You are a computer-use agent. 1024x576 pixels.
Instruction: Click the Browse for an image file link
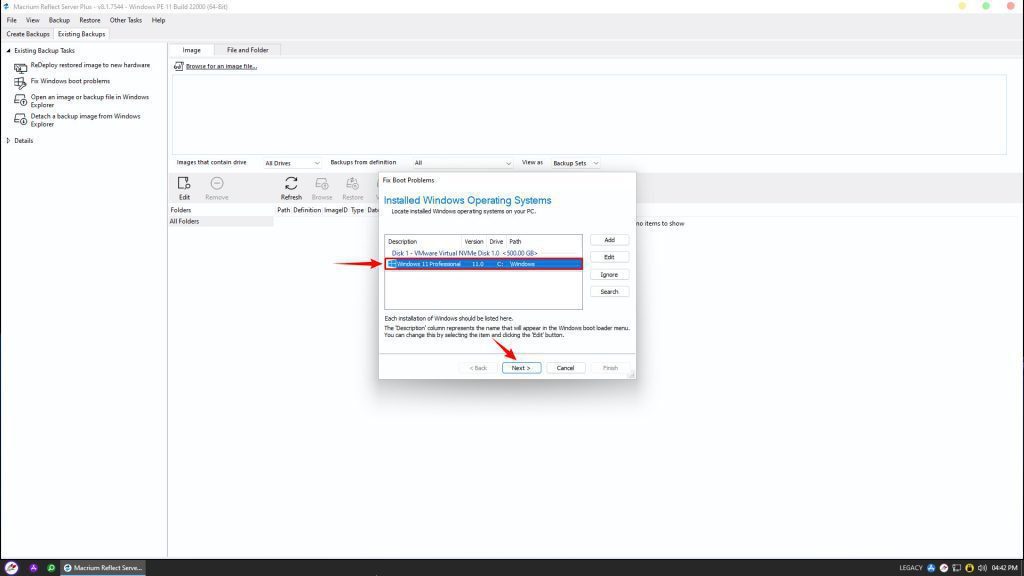[x=221, y=66]
